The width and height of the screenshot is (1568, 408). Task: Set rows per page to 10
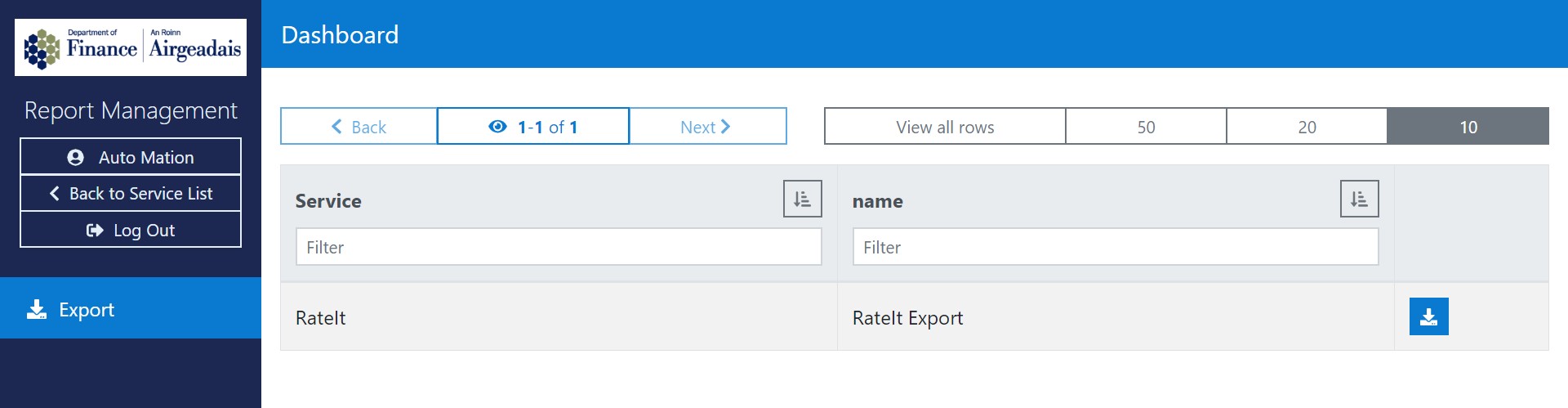click(x=1468, y=127)
